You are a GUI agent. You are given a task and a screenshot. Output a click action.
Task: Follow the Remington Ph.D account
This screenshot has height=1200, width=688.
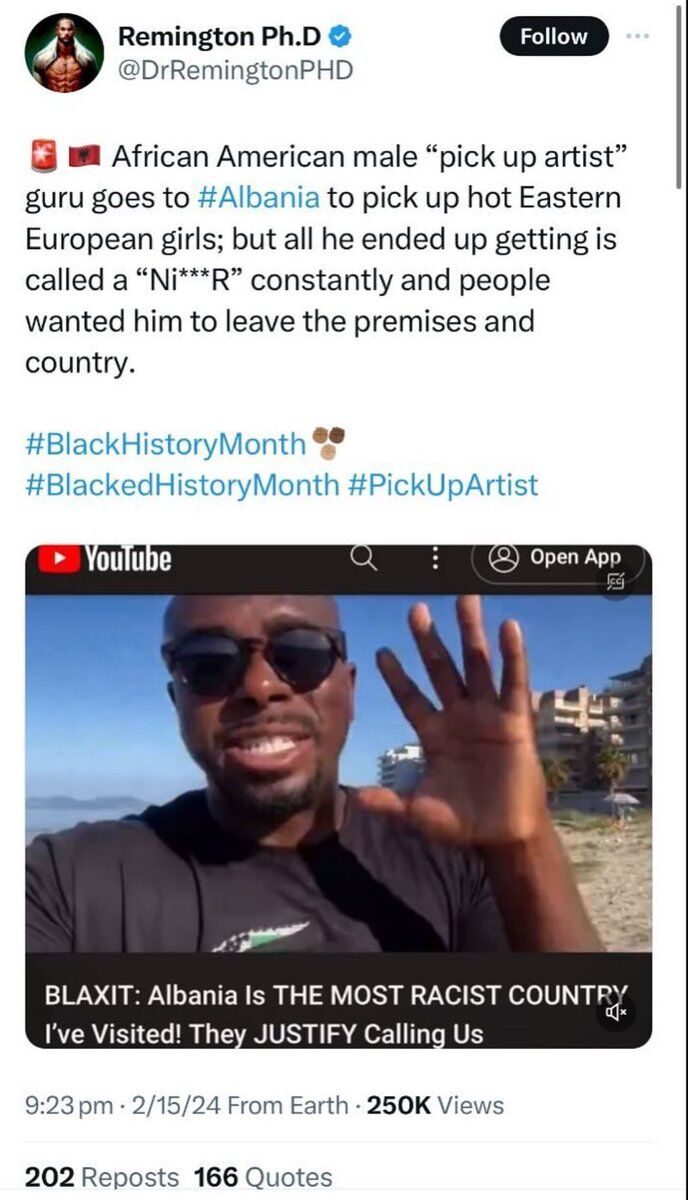[553, 37]
